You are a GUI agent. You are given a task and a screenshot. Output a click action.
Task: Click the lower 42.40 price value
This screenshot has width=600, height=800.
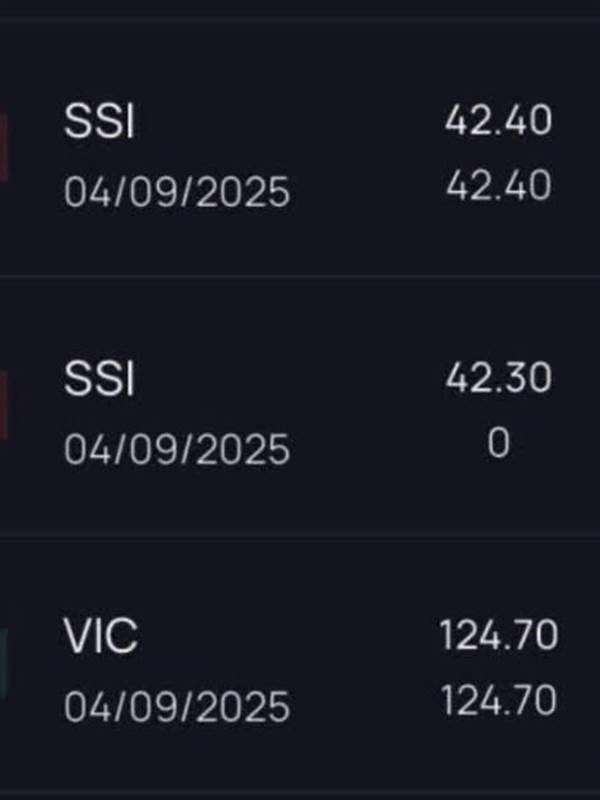click(498, 186)
